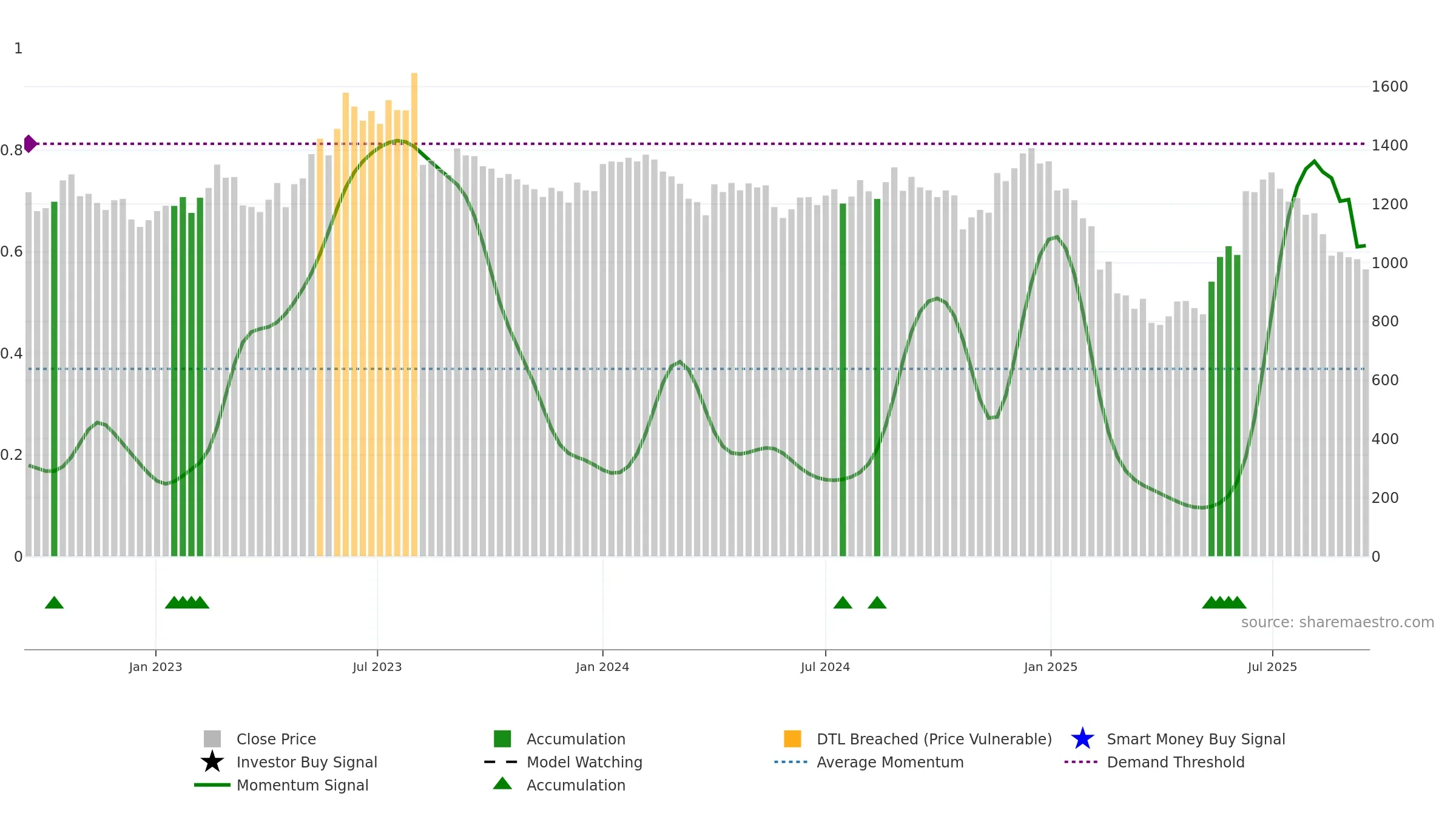
Task: Click the green square Accumulation legend icon
Action: [502, 739]
